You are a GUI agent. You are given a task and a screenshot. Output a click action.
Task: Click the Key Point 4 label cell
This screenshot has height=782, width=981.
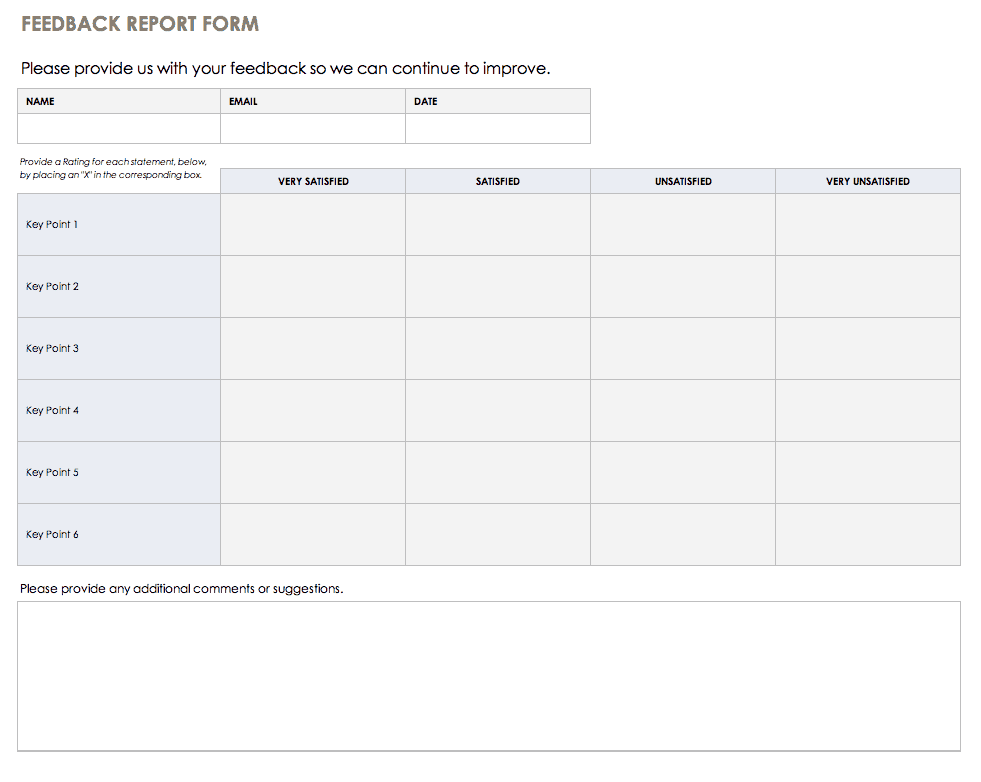(x=119, y=411)
